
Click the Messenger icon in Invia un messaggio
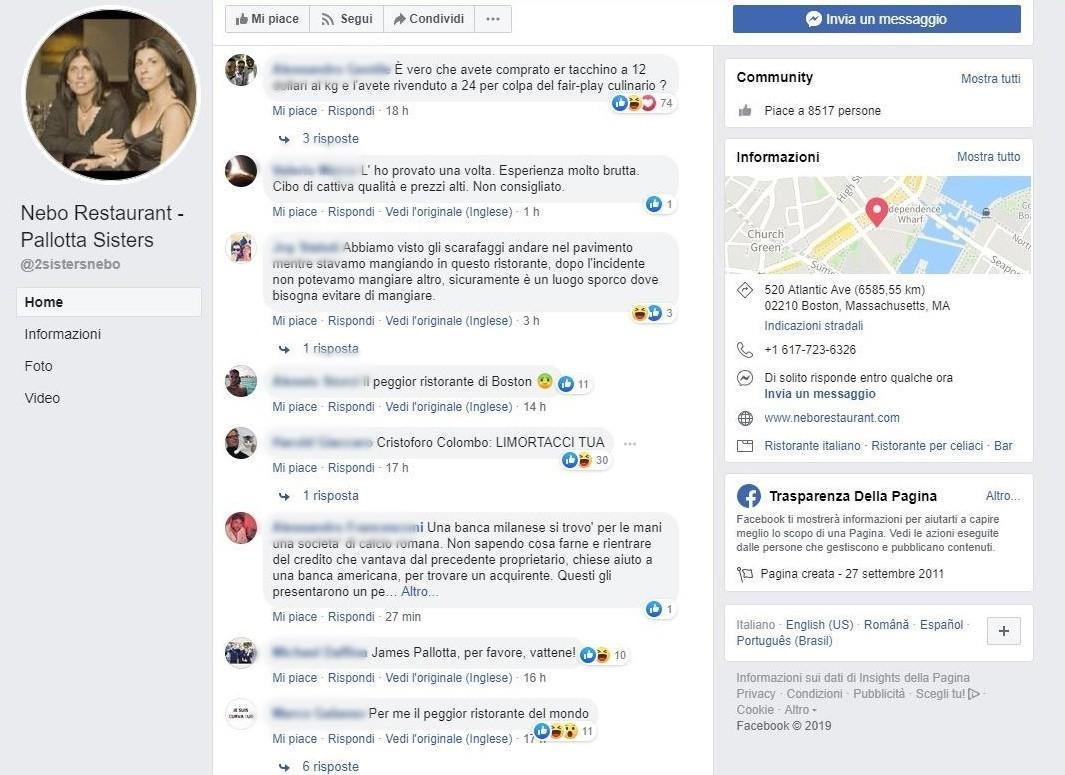pos(814,19)
